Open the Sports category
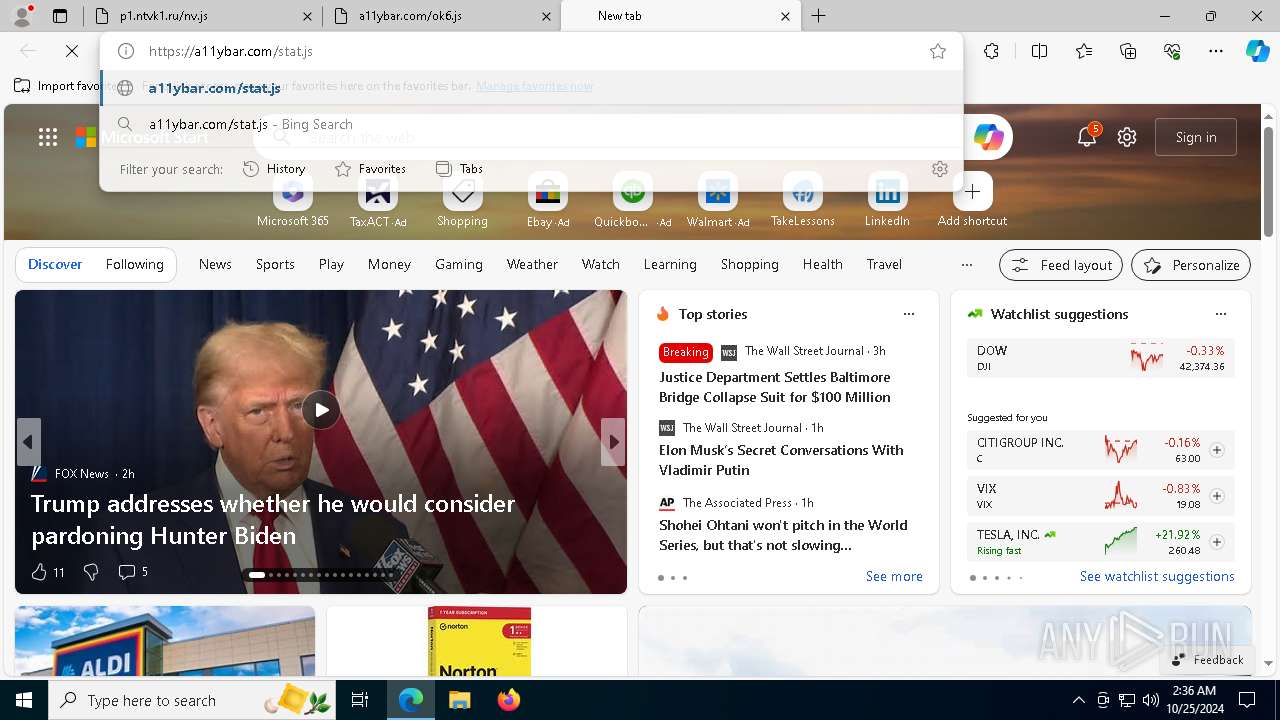 tap(275, 264)
